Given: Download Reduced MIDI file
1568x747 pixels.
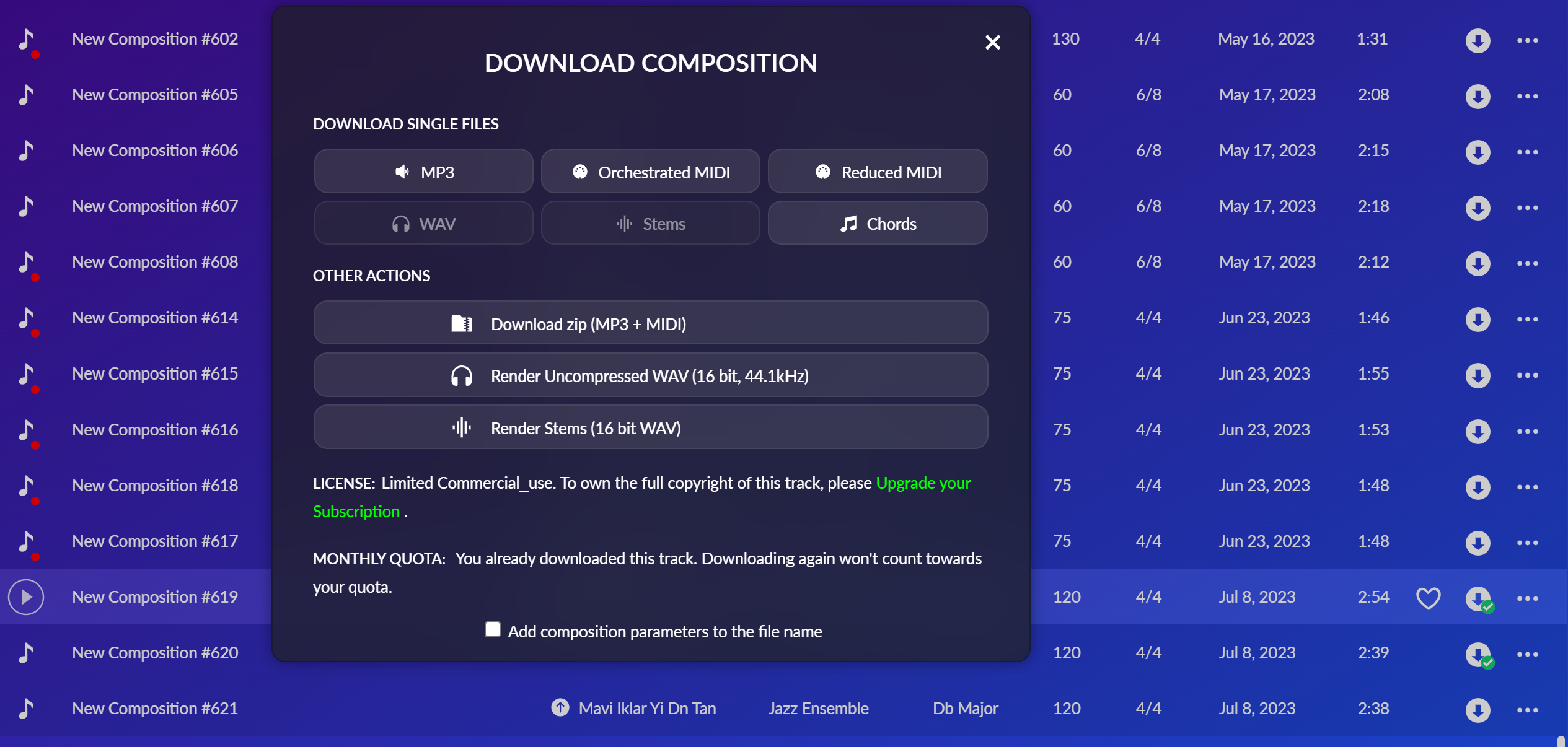Looking at the screenshot, I should (x=877, y=172).
